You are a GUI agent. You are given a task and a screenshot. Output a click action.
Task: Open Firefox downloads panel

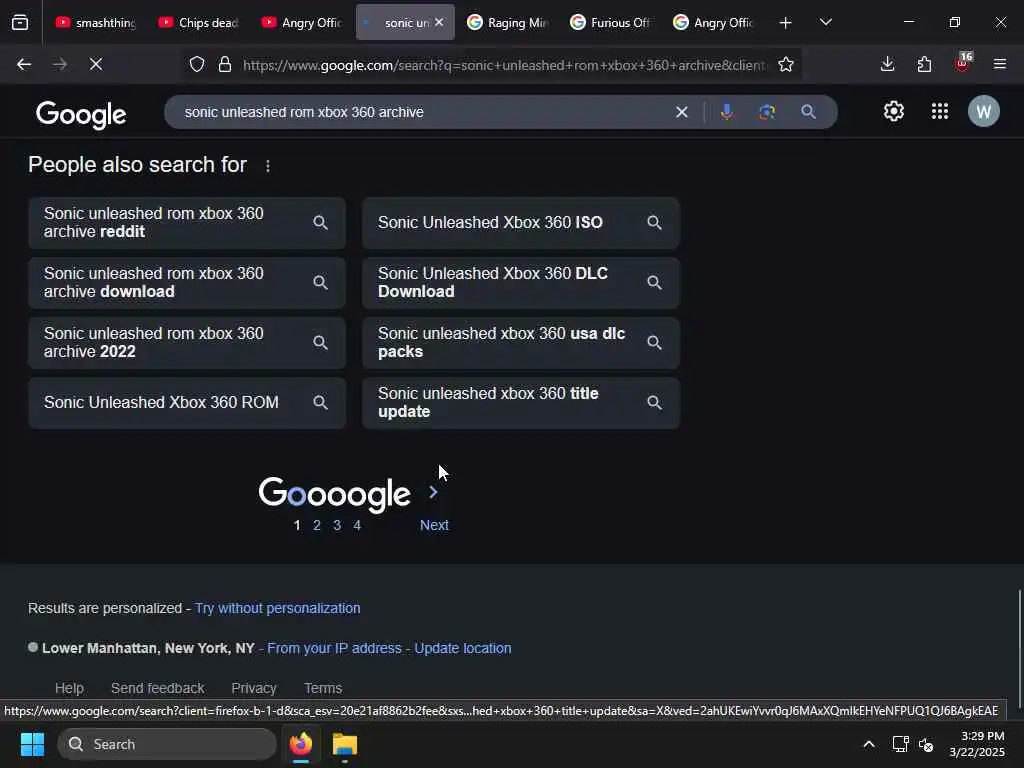click(x=887, y=64)
